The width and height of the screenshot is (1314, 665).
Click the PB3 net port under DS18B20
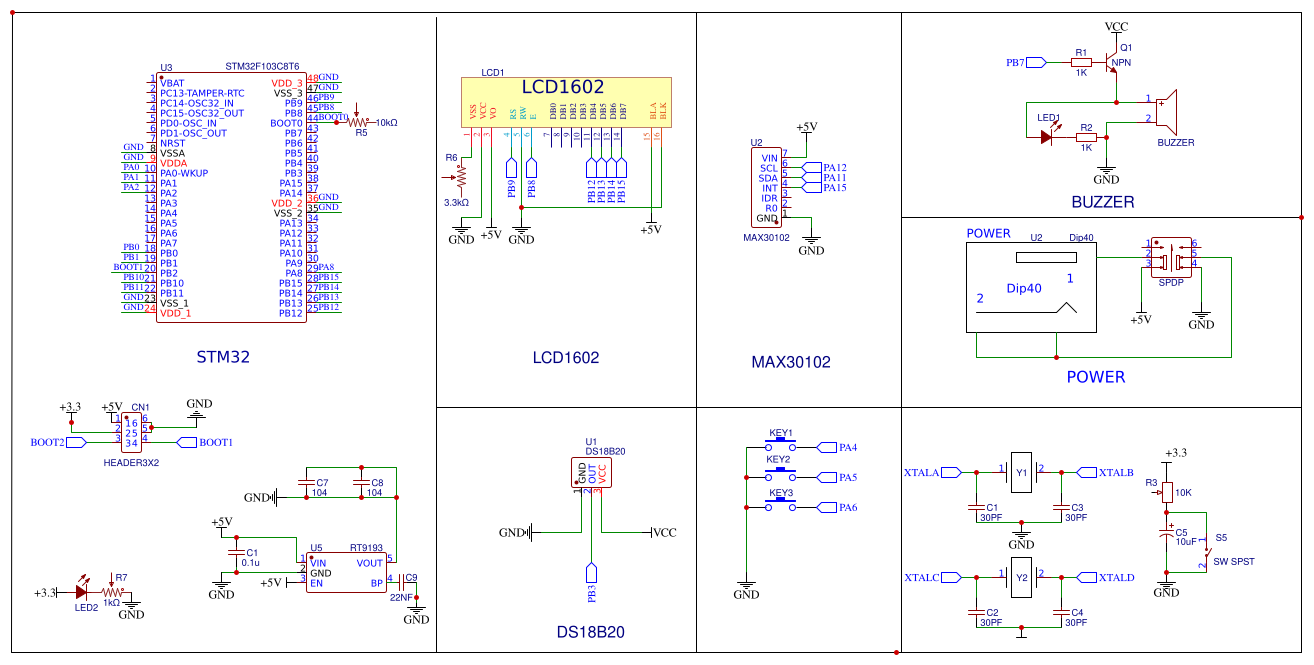coord(590,574)
